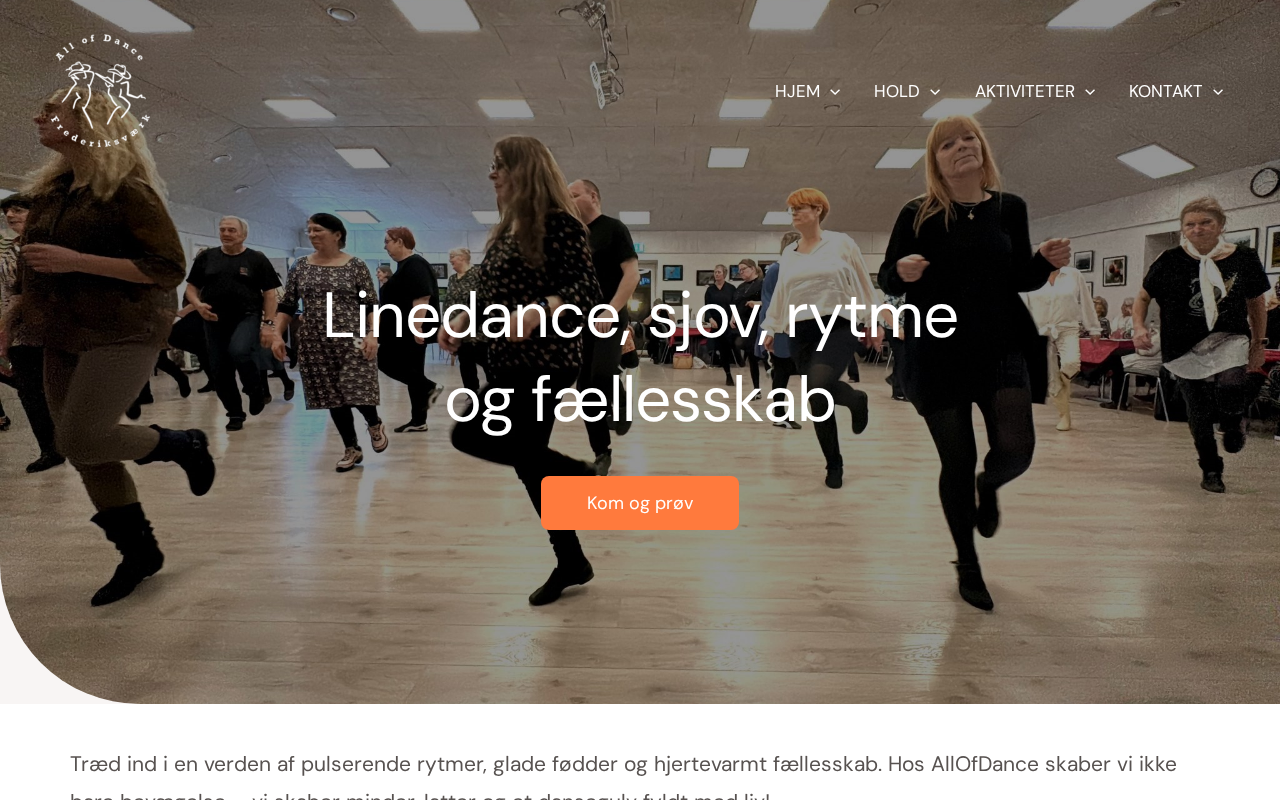Click the All of Dance Frederiksværk logo

(100, 92)
